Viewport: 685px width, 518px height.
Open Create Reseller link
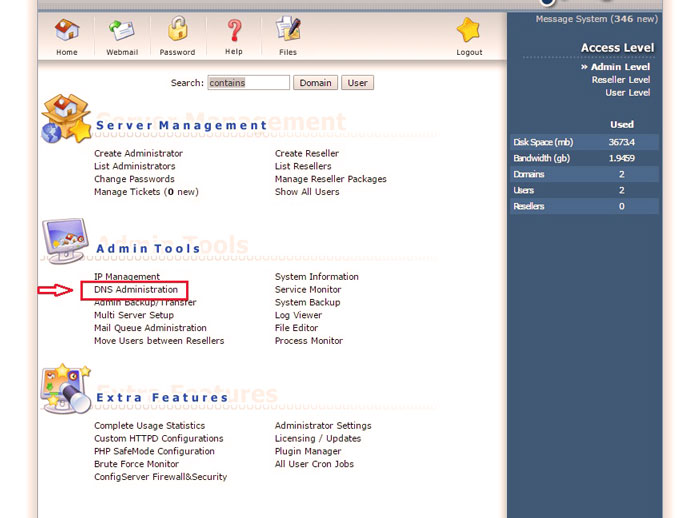pos(307,153)
